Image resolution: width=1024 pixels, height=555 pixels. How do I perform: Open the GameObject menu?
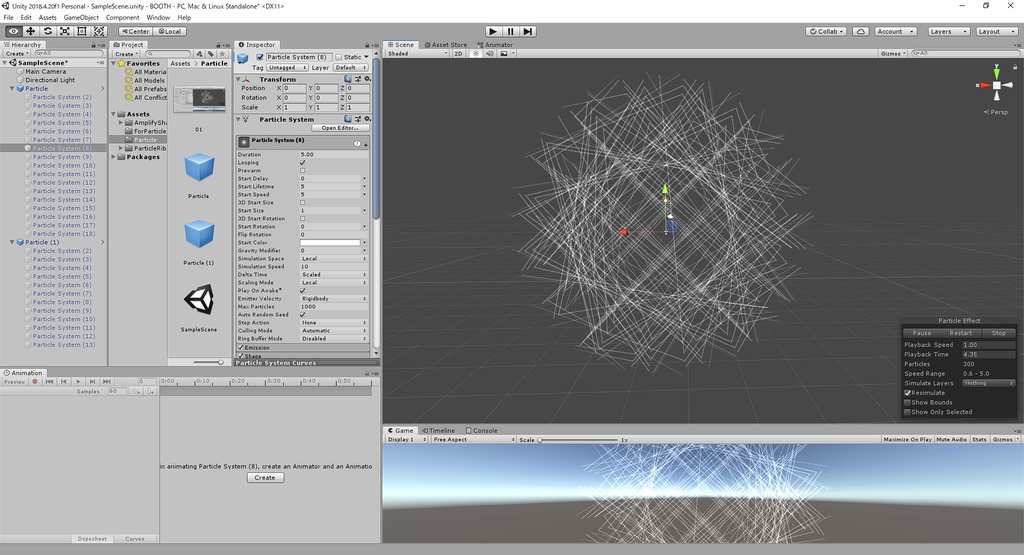click(x=81, y=18)
